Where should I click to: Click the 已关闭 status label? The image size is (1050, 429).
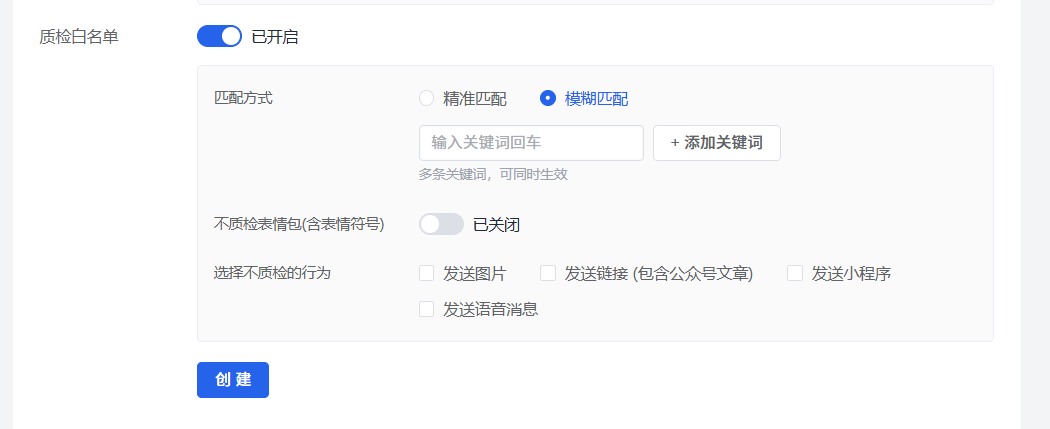(x=496, y=225)
